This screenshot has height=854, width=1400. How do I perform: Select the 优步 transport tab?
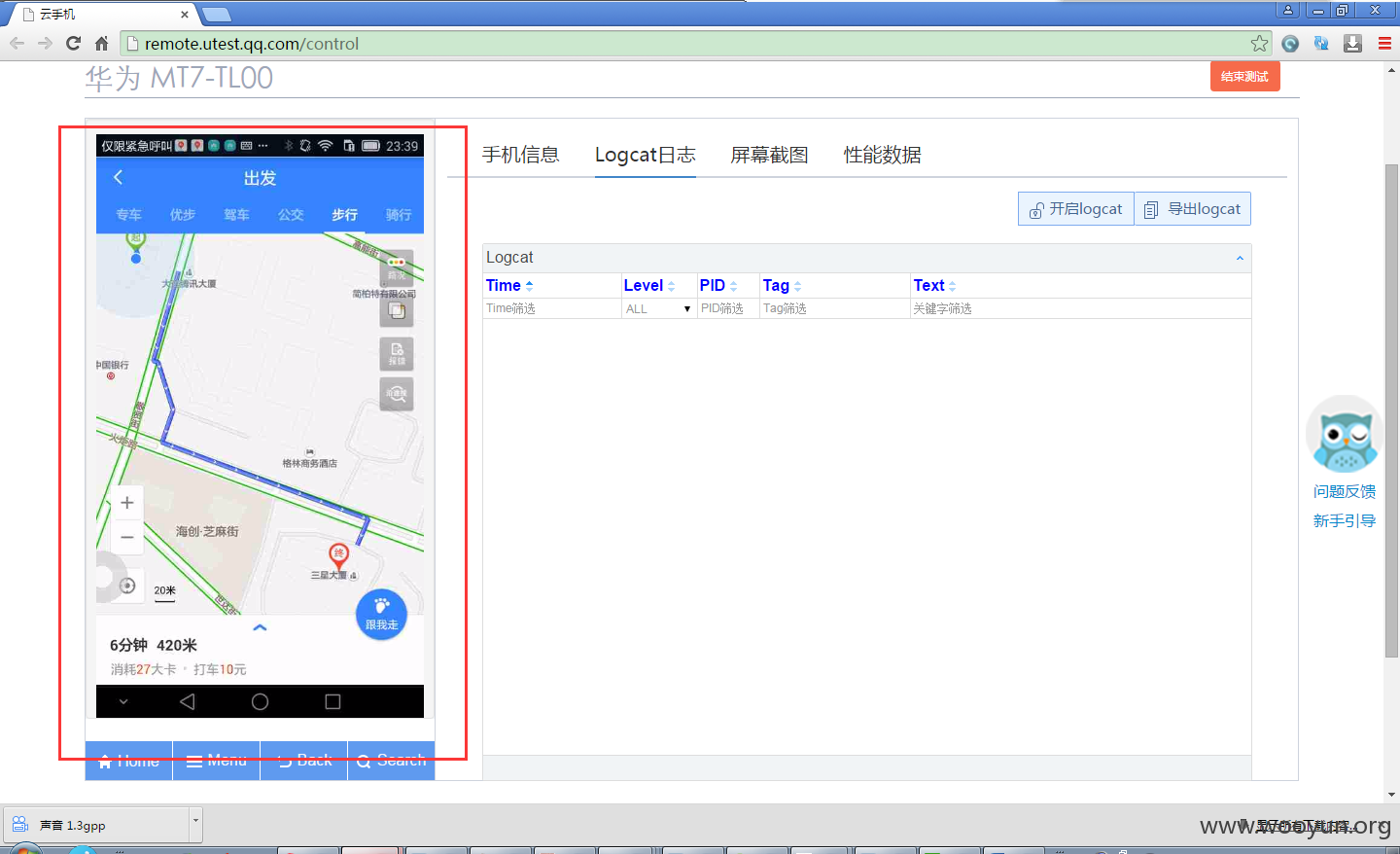coord(183,215)
